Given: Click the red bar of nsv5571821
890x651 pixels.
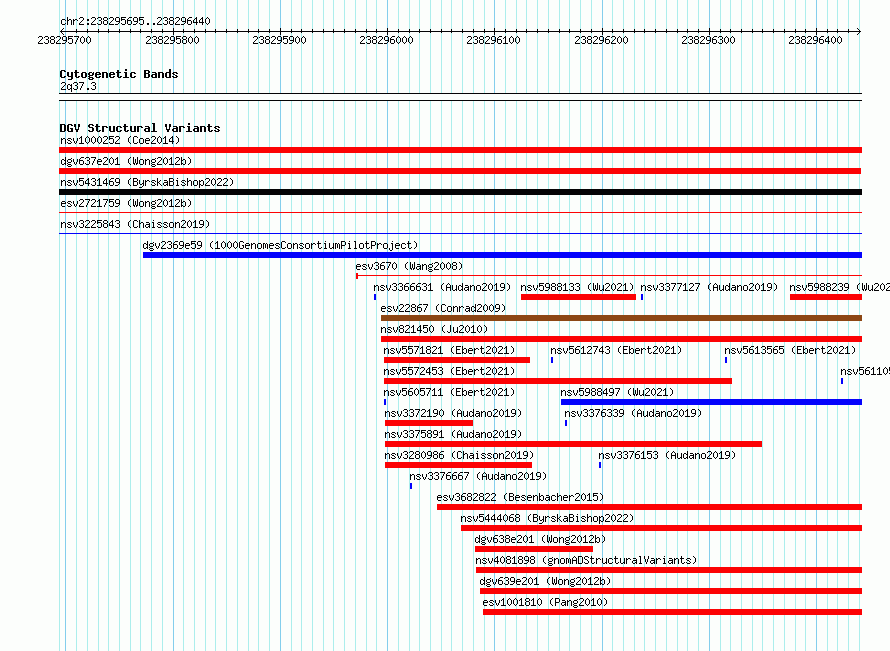Looking at the screenshot, I should (457, 360).
